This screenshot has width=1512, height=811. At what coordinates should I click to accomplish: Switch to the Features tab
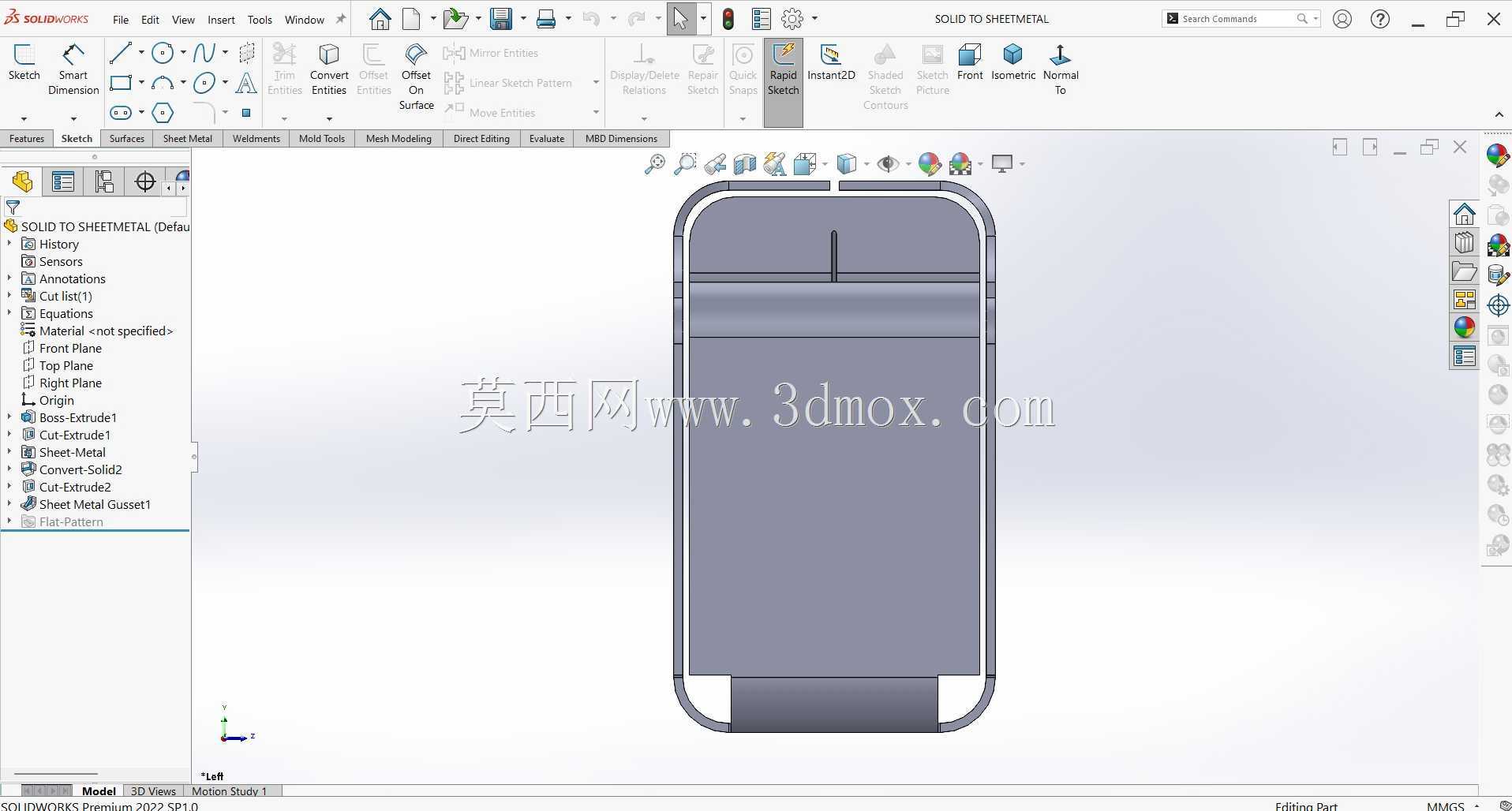[27, 138]
